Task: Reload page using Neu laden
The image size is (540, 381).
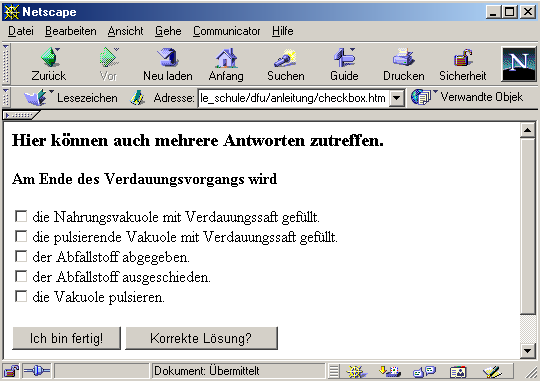Action: pyautogui.click(x=168, y=65)
